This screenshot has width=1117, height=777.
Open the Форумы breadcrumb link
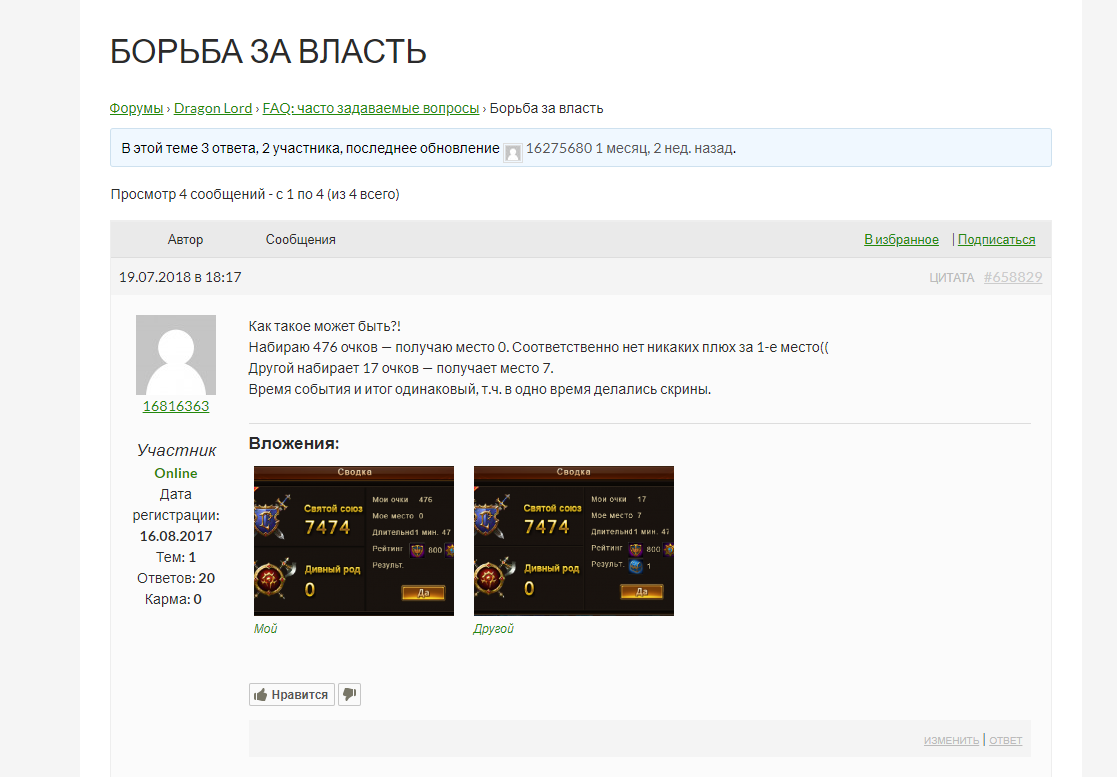click(x=136, y=108)
